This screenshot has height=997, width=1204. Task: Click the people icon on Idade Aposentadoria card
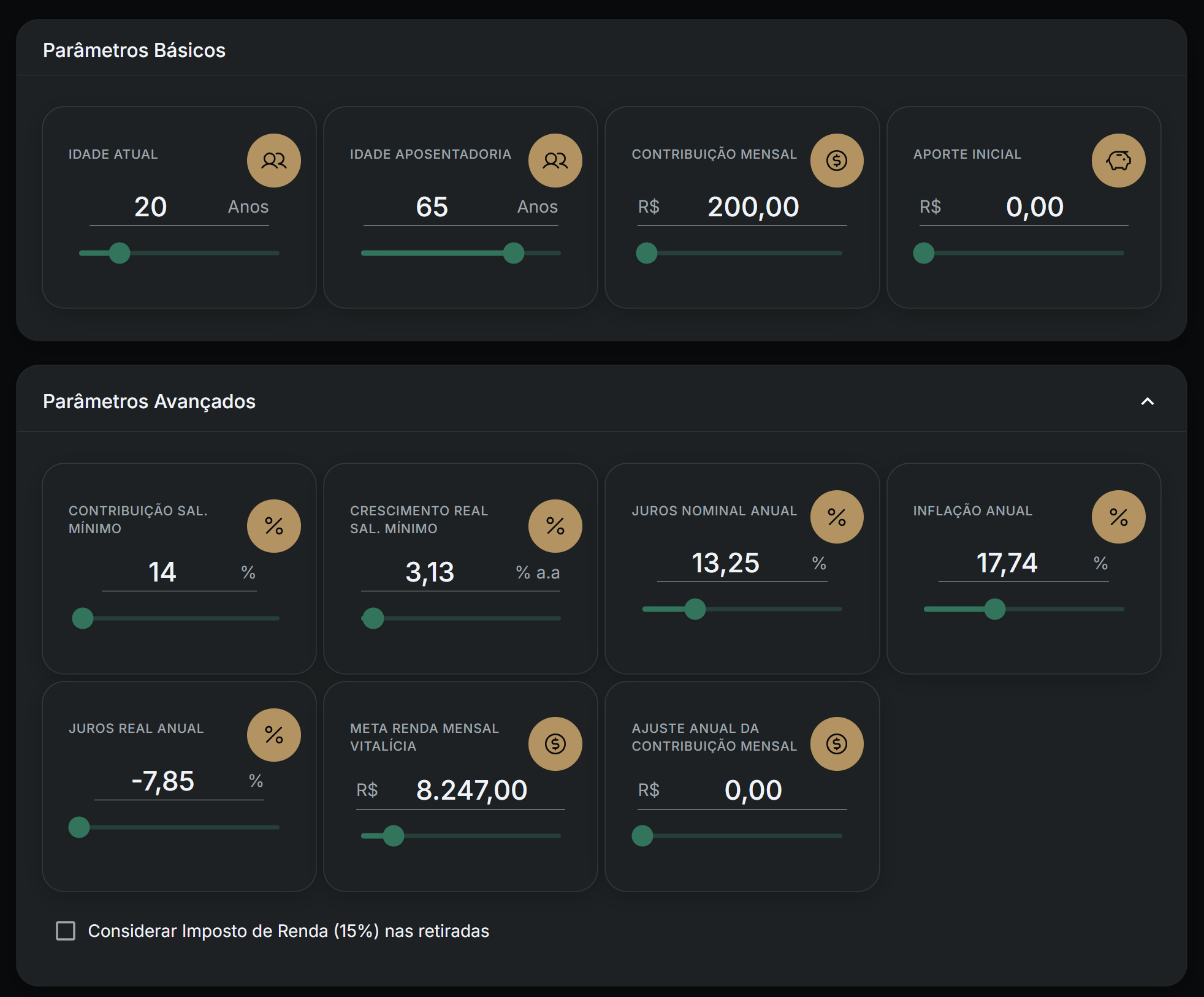pos(555,160)
